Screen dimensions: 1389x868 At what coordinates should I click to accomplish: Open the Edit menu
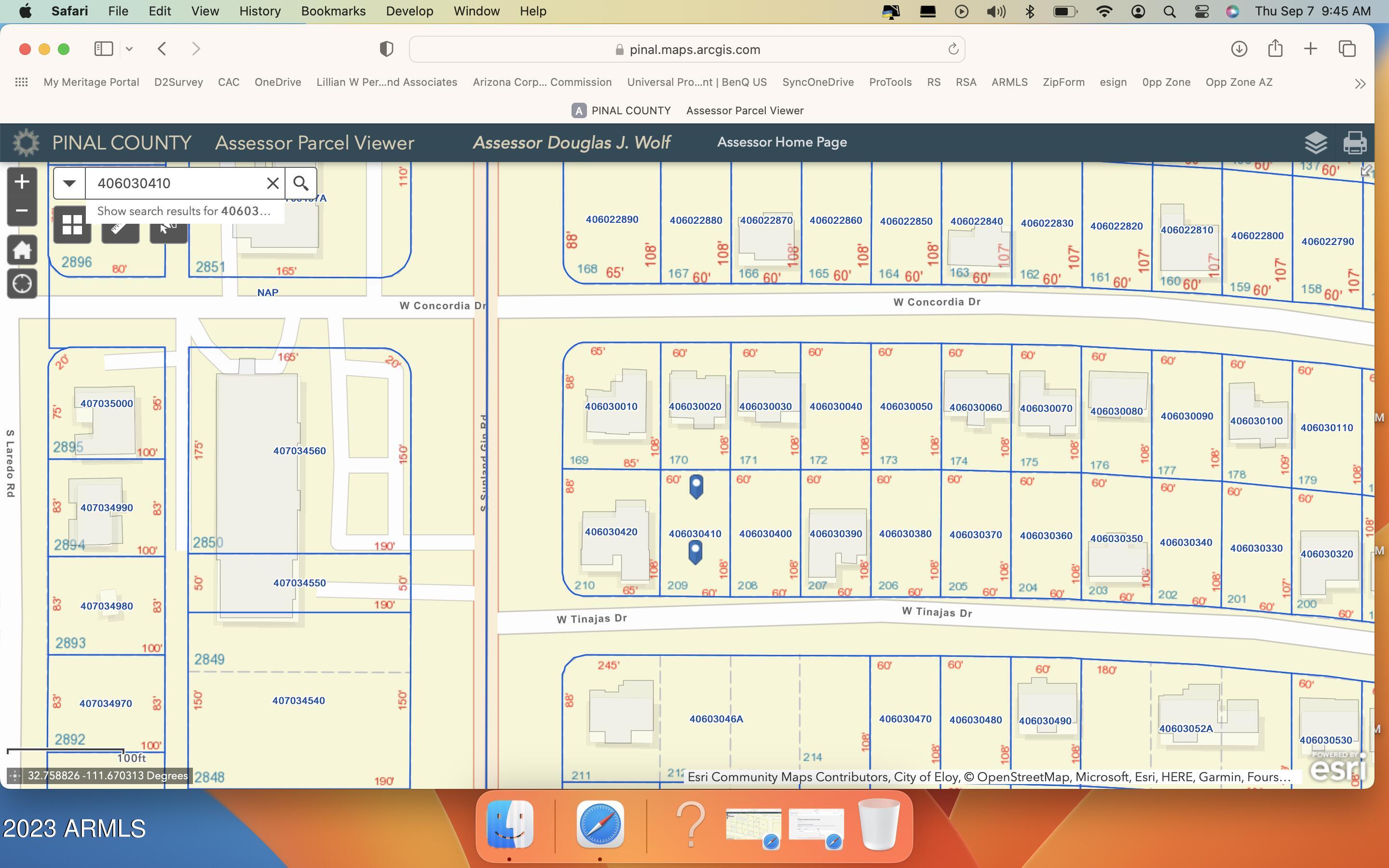click(160, 11)
